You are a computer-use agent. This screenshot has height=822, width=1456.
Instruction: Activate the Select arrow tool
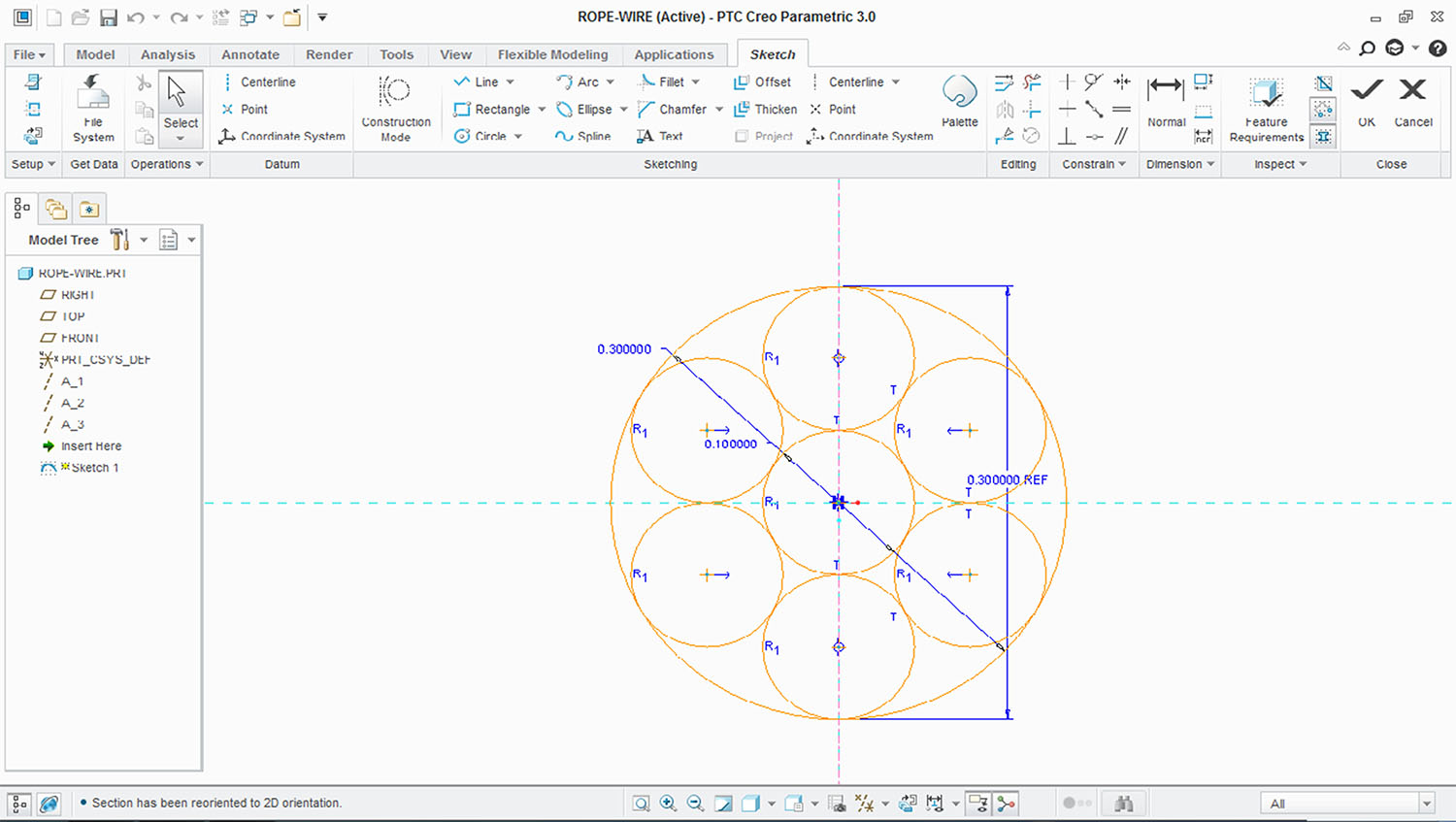coord(181,107)
